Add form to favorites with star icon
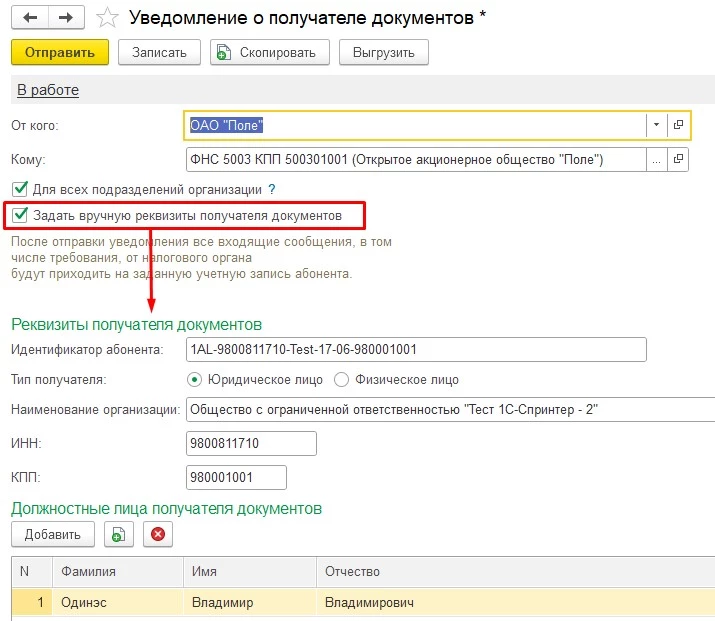715x621 pixels. [x=105, y=18]
